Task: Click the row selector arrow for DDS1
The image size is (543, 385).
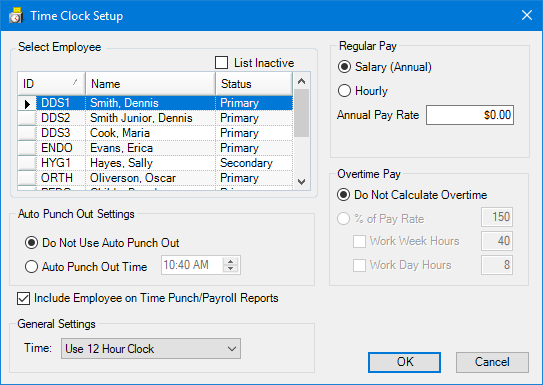Action: click(x=27, y=104)
